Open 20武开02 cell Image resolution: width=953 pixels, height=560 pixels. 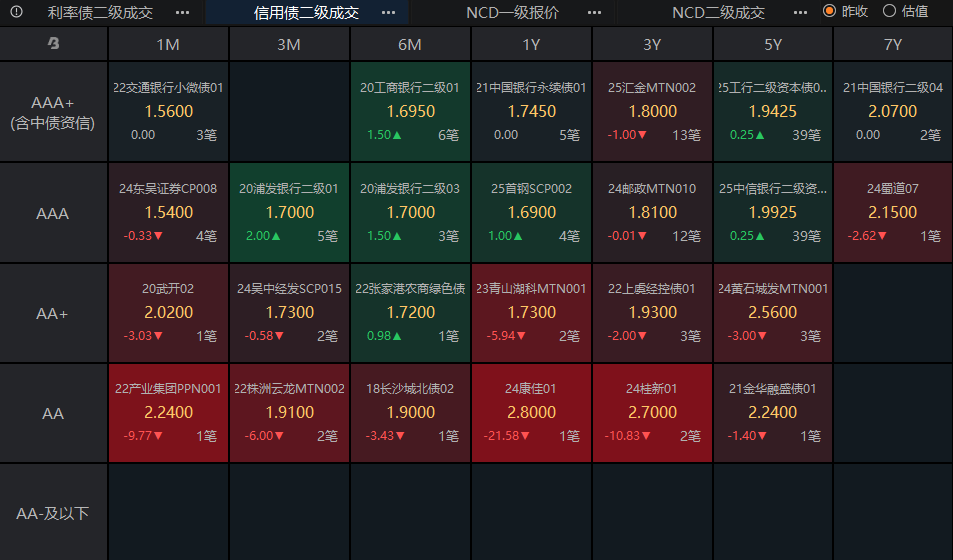[x=168, y=313]
